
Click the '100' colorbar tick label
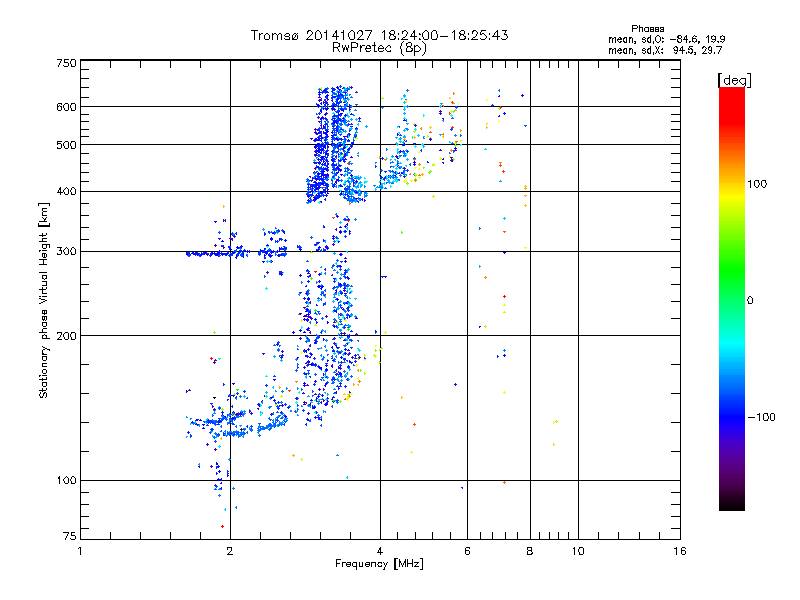coord(757,184)
